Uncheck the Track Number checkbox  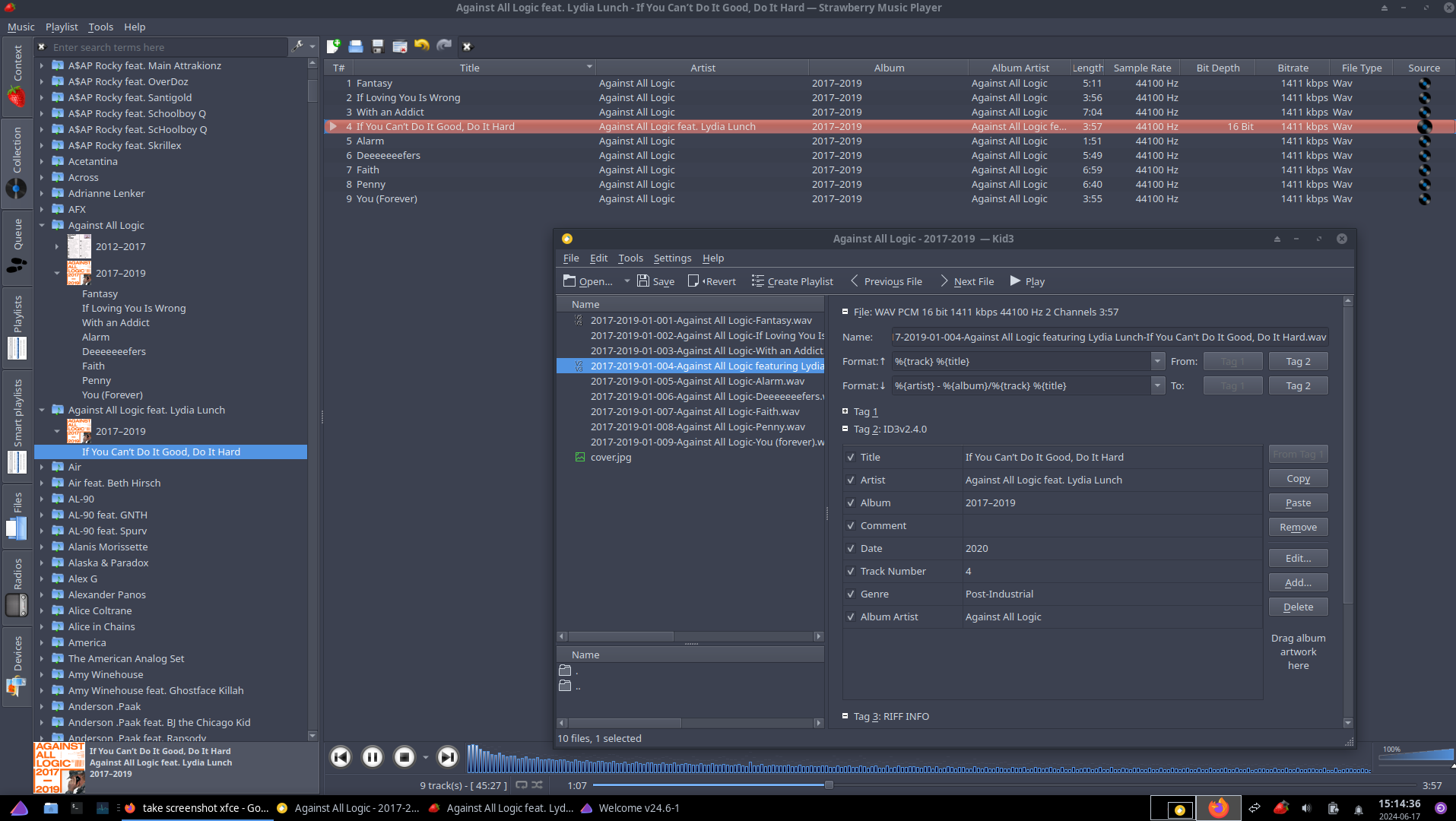(851, 571)
